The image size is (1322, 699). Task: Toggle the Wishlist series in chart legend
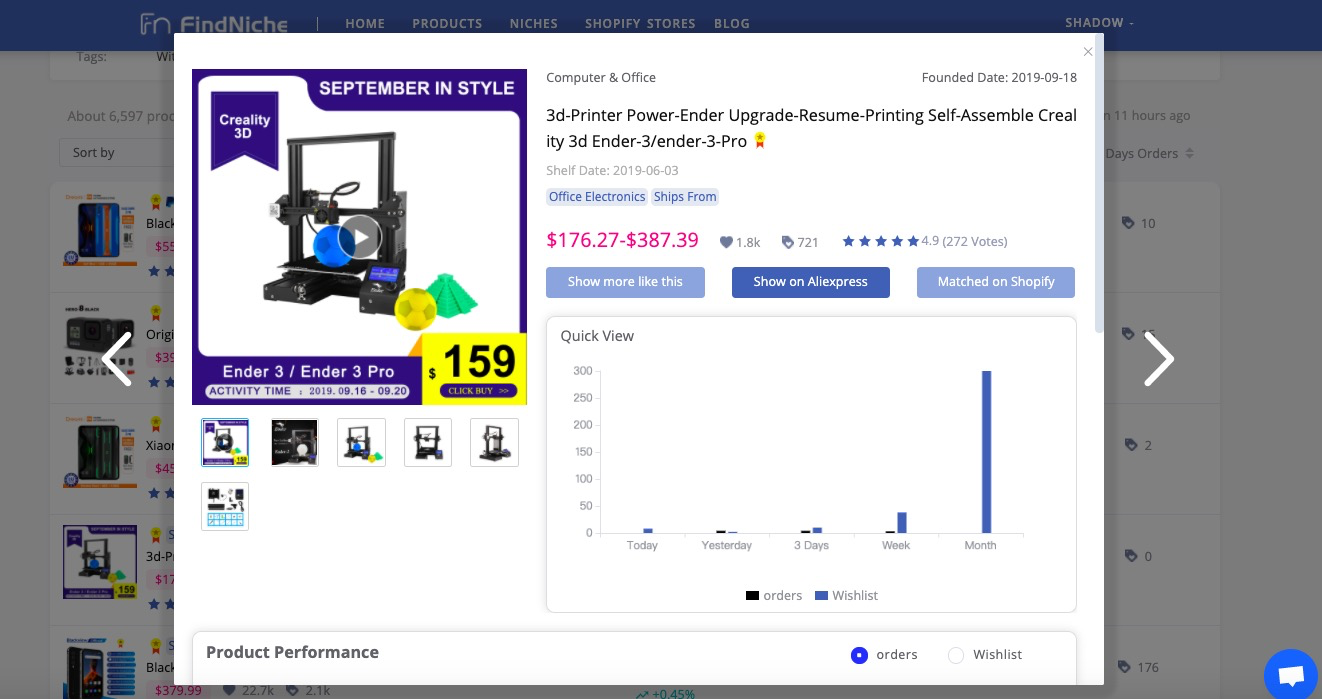[846, 595]
